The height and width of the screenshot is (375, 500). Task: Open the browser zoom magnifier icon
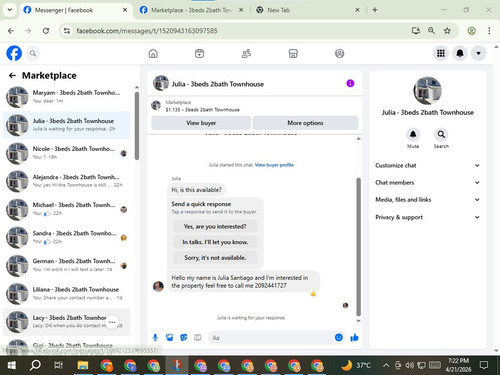point(431,31)
